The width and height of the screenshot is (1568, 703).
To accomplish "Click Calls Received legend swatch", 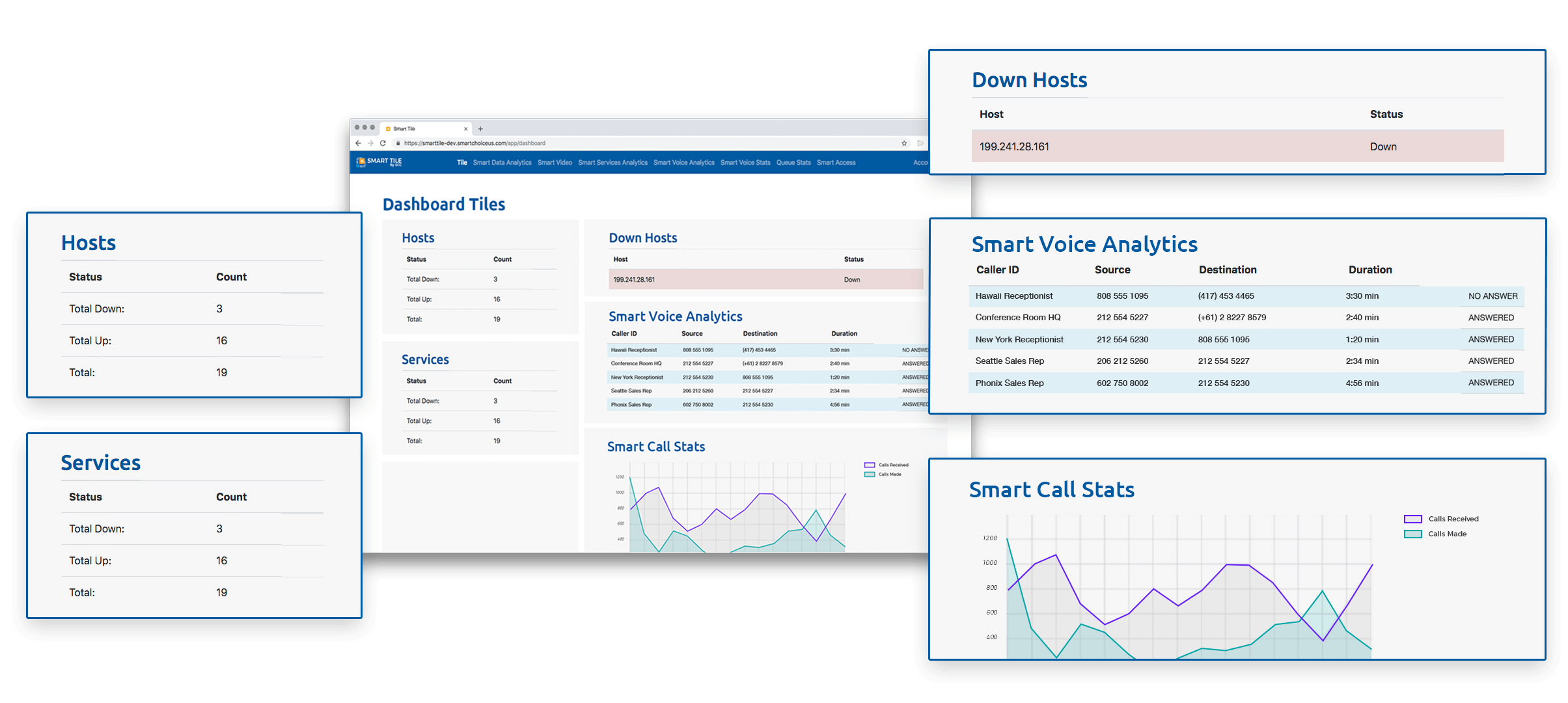I will pos(1412,519).
